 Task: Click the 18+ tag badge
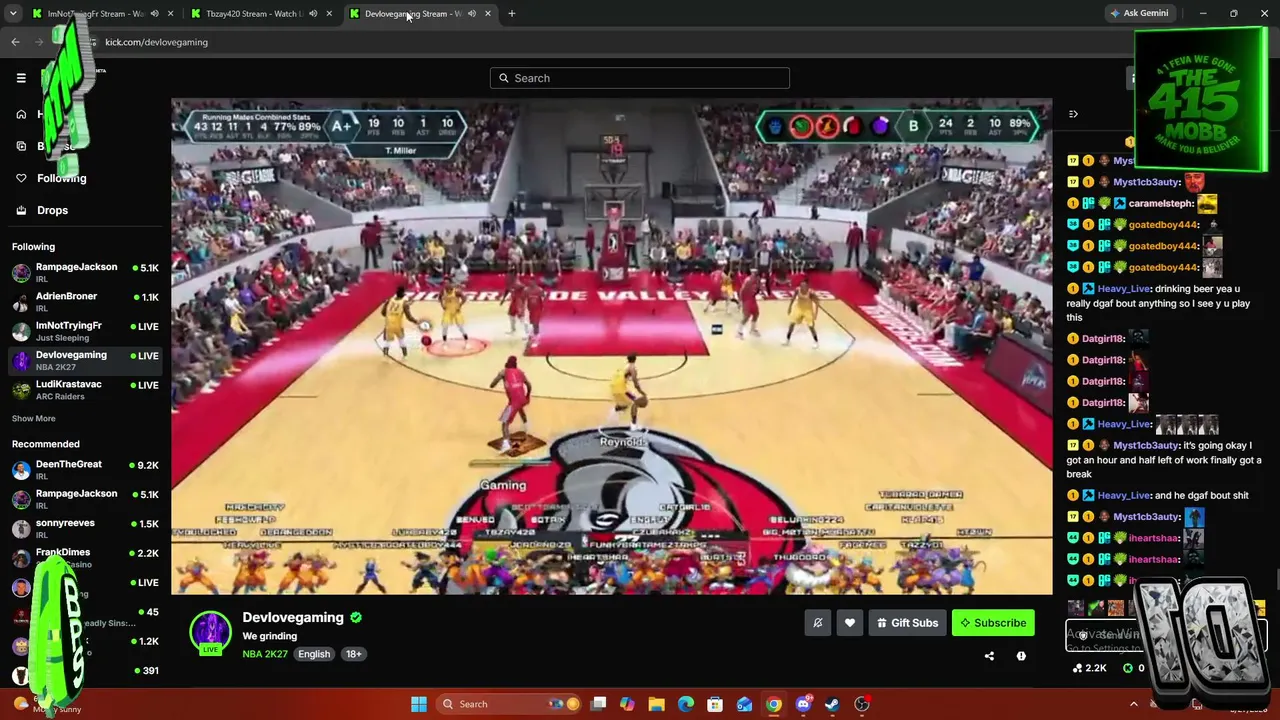point(354,654)
